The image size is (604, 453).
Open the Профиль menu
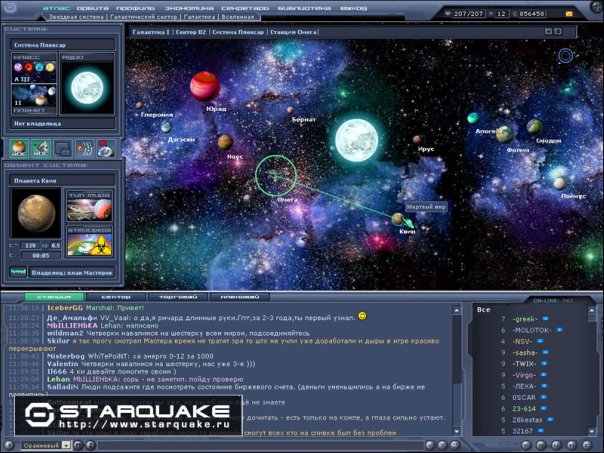point(135,8)
